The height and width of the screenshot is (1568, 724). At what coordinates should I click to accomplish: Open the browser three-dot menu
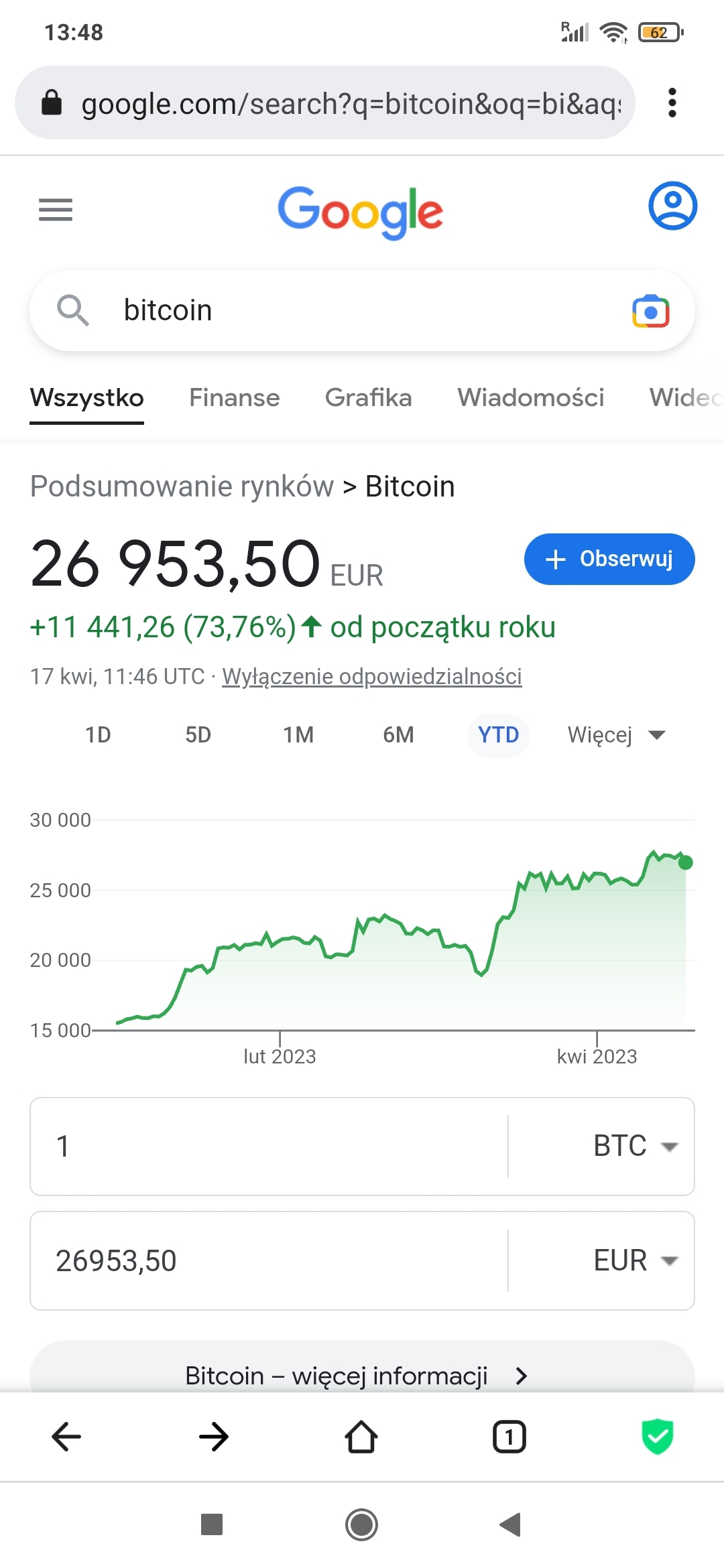click(x=672, y=103)
